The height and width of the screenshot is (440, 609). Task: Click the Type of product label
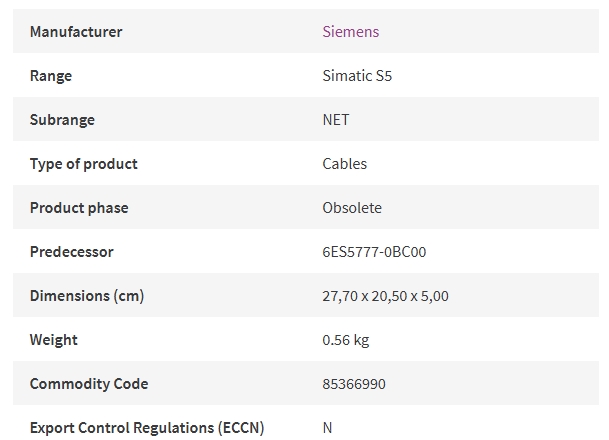coord(84,164)
